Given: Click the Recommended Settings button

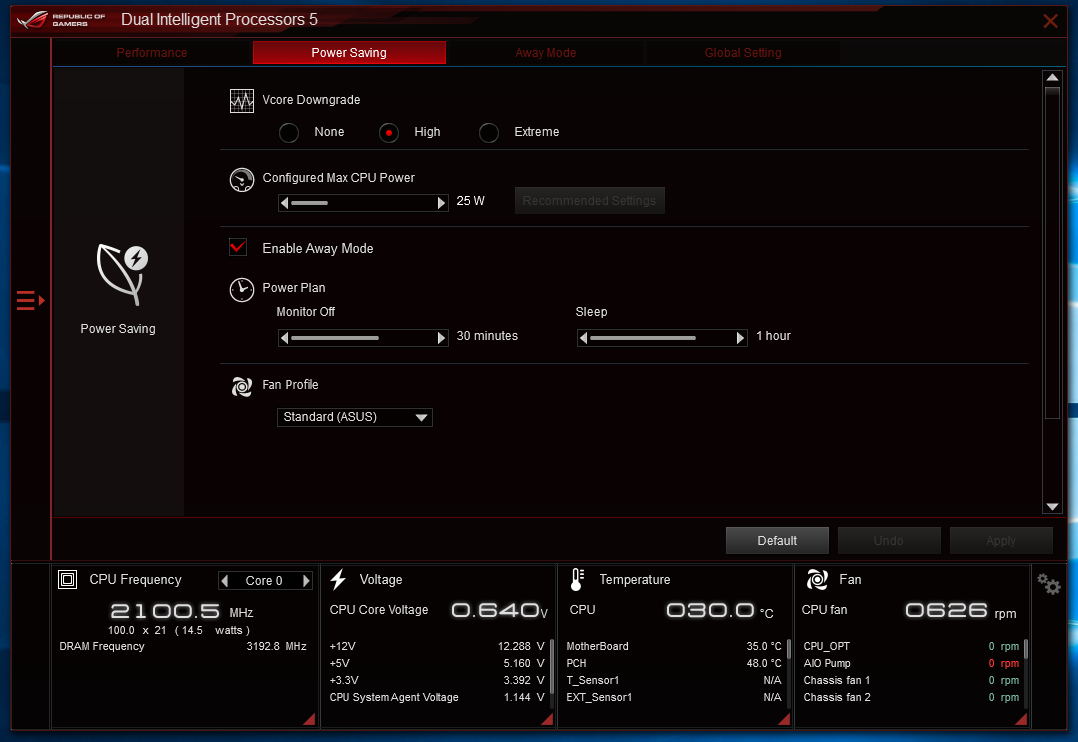Looking at the screenshot, I should click(589, 201).
